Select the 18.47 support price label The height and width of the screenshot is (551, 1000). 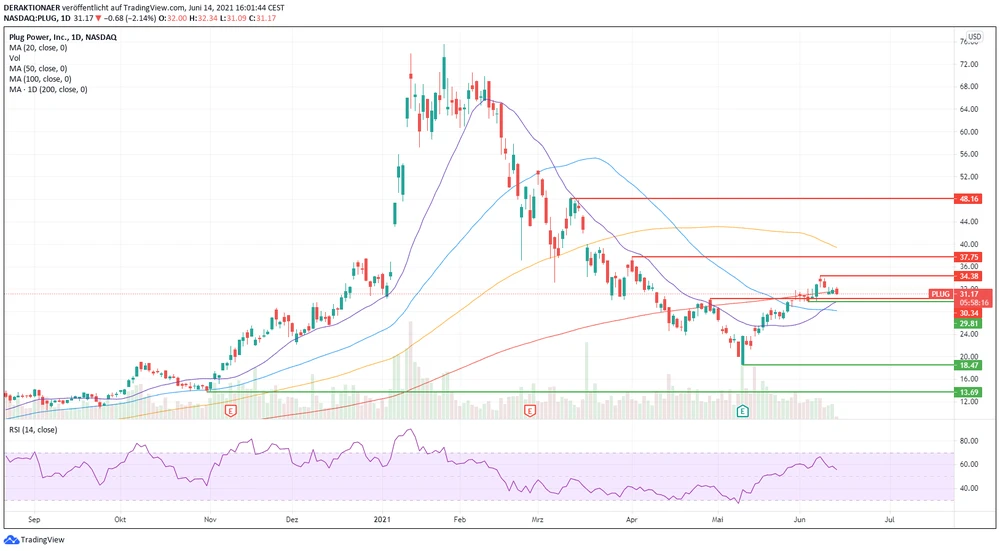pyautogui.click(x=967, y=367)
